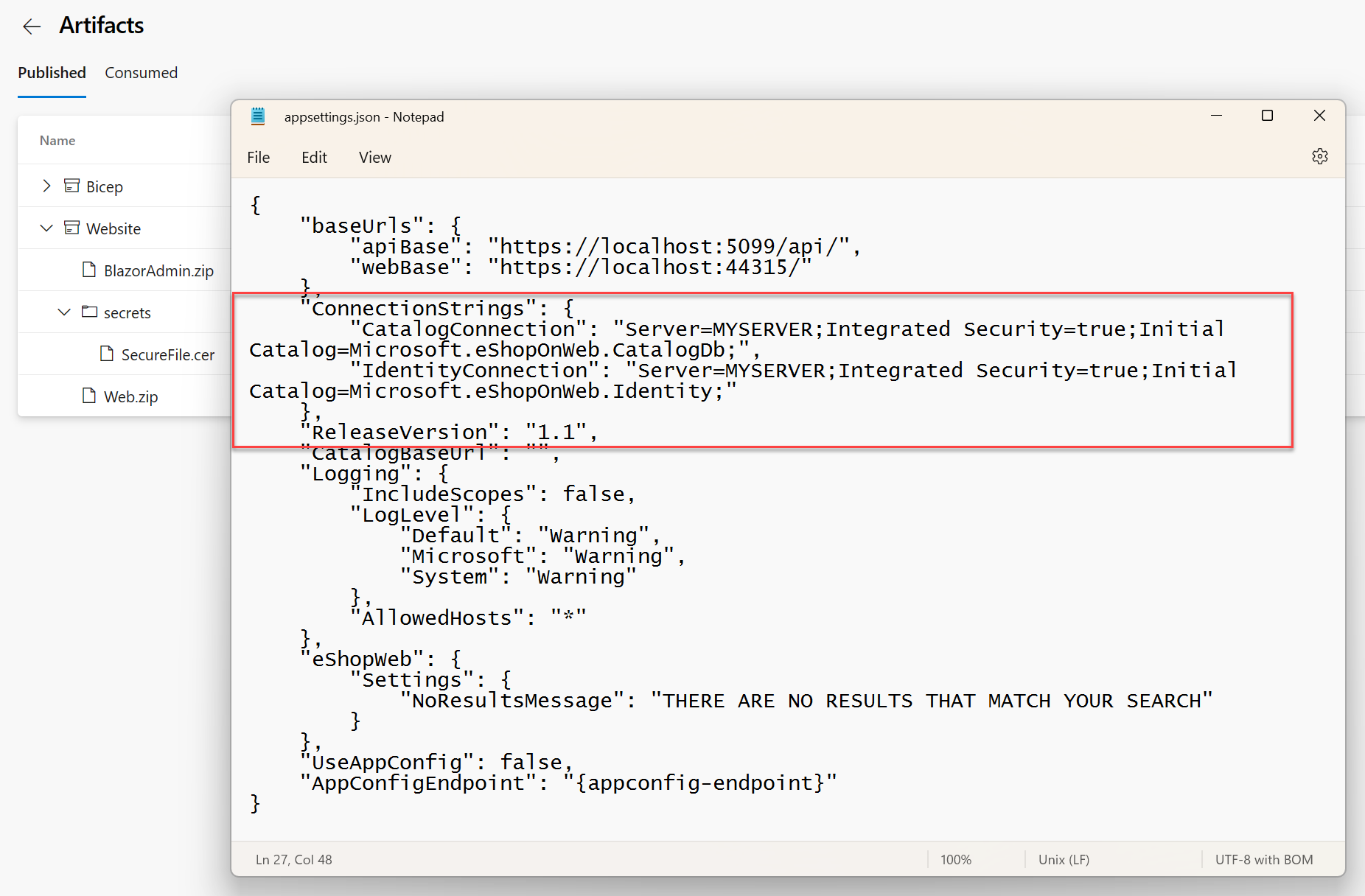This screenshot has width=1365, height=896.
Task: Switch to the Published tab
Action: tap(52, 72)
